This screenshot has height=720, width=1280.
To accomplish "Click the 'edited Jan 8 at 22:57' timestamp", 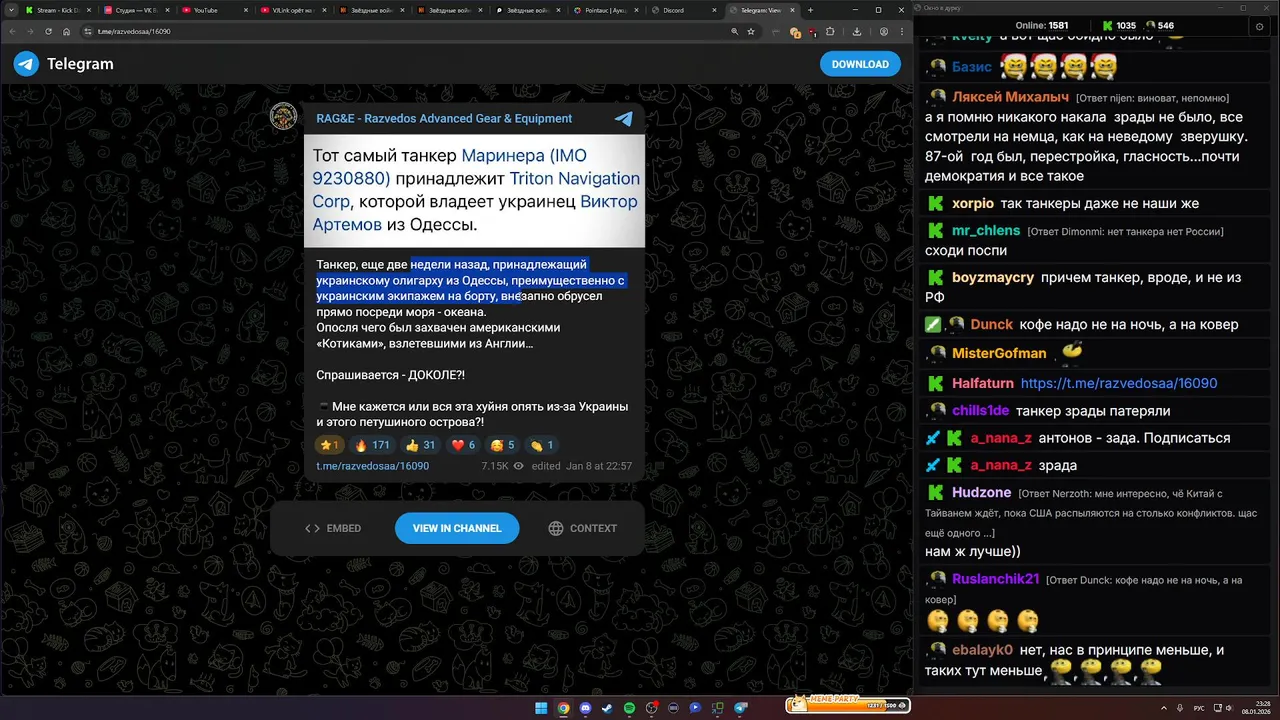I will coord(582,466).
